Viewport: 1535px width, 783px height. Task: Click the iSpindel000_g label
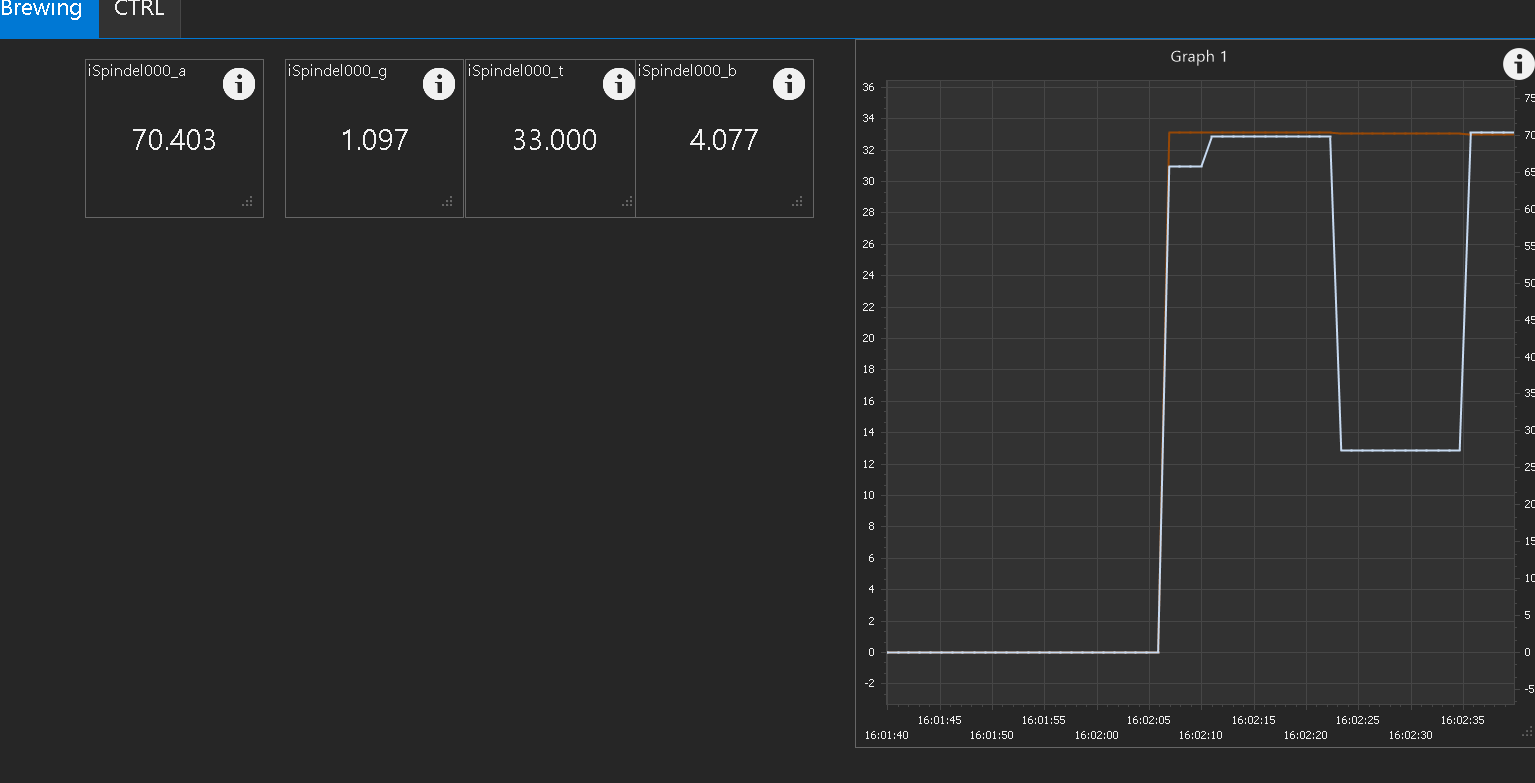point(337,71)
